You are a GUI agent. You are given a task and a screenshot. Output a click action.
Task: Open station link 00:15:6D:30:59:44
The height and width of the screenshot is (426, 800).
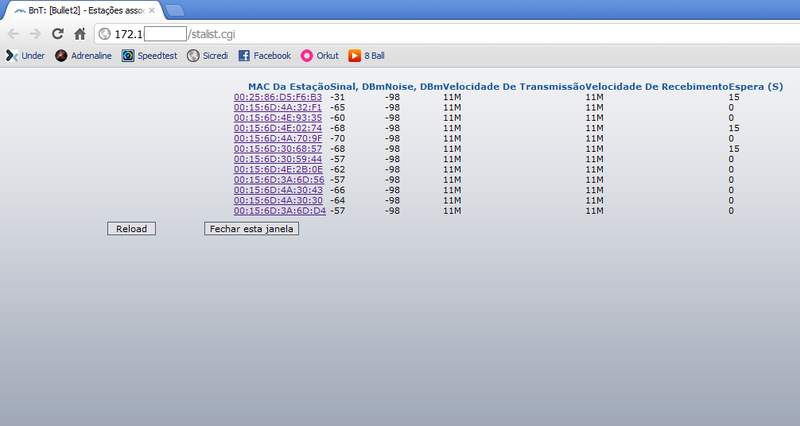[x=278, y=159]
